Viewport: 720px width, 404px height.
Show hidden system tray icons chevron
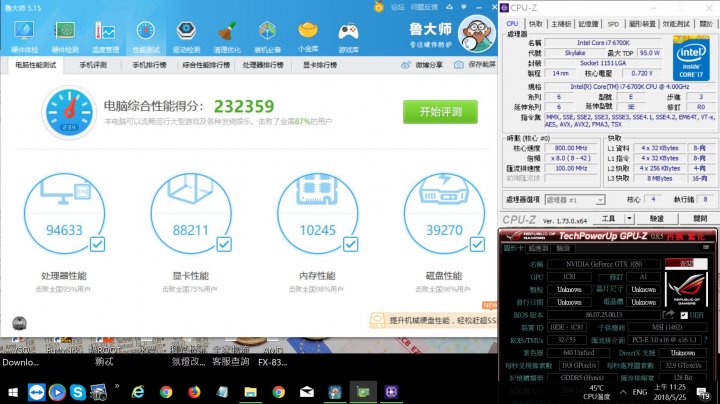click(623, 392)
